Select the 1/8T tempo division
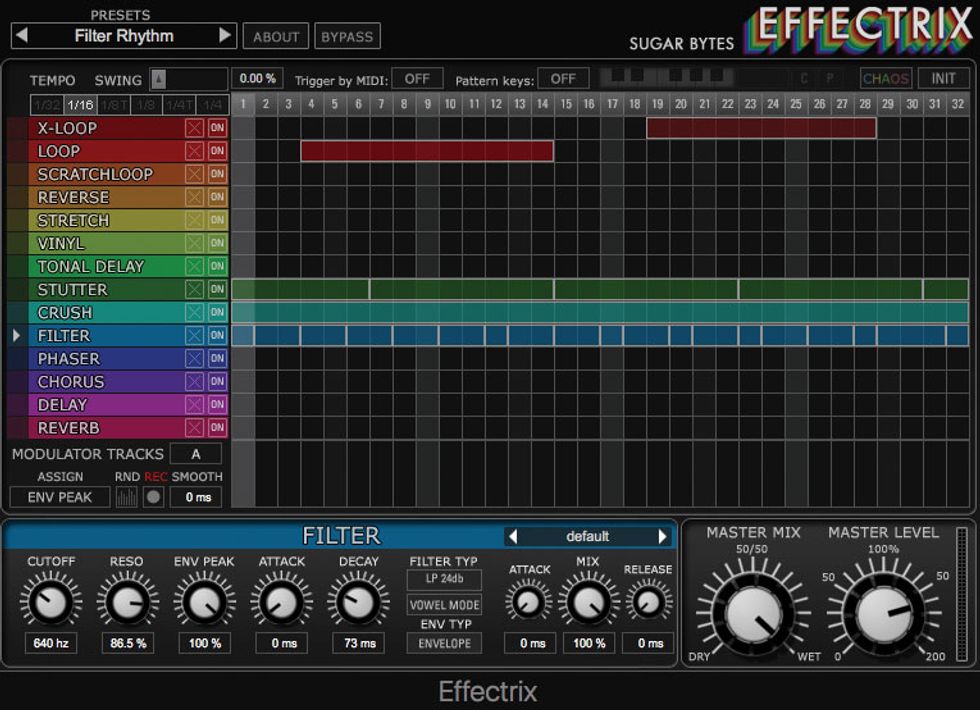980x710 pixels. point(114,105)
